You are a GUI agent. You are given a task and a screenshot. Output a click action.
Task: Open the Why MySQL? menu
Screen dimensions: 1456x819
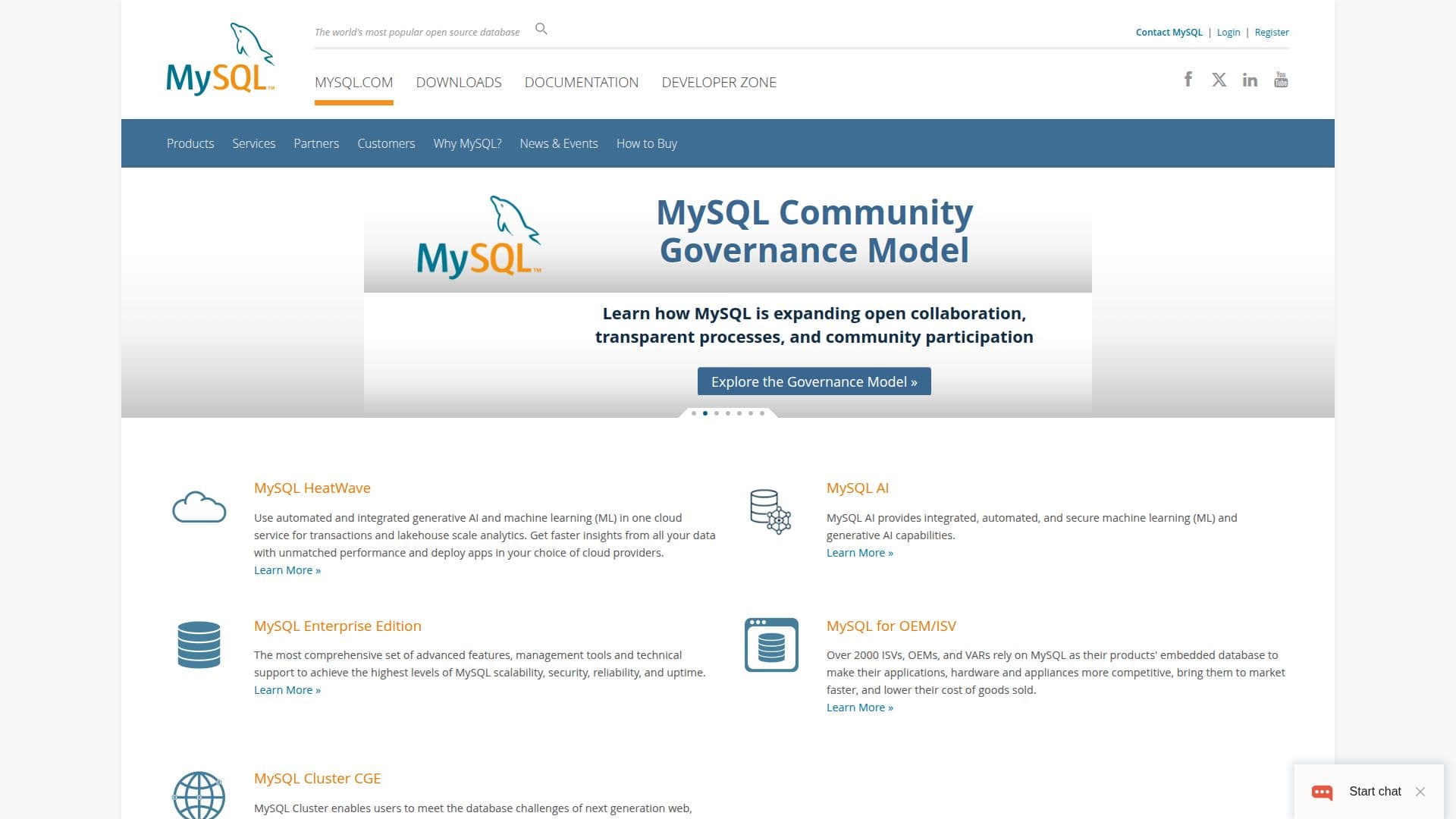467,143
